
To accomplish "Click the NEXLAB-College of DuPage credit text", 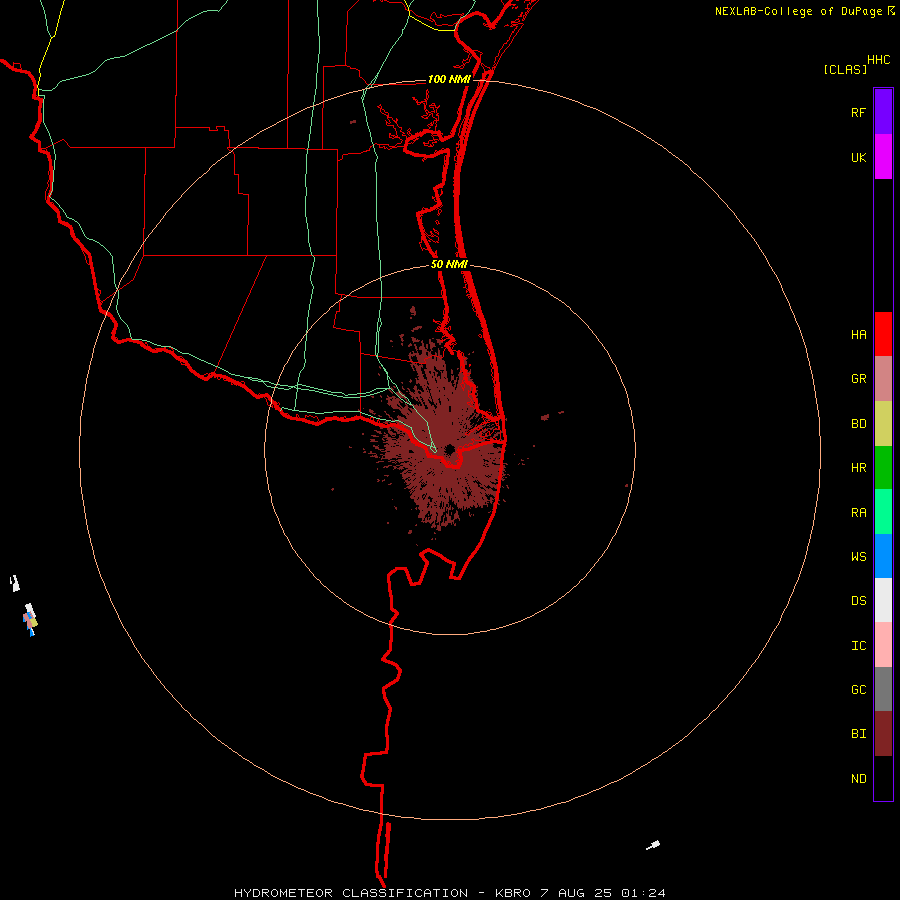I will click(799, 11).
